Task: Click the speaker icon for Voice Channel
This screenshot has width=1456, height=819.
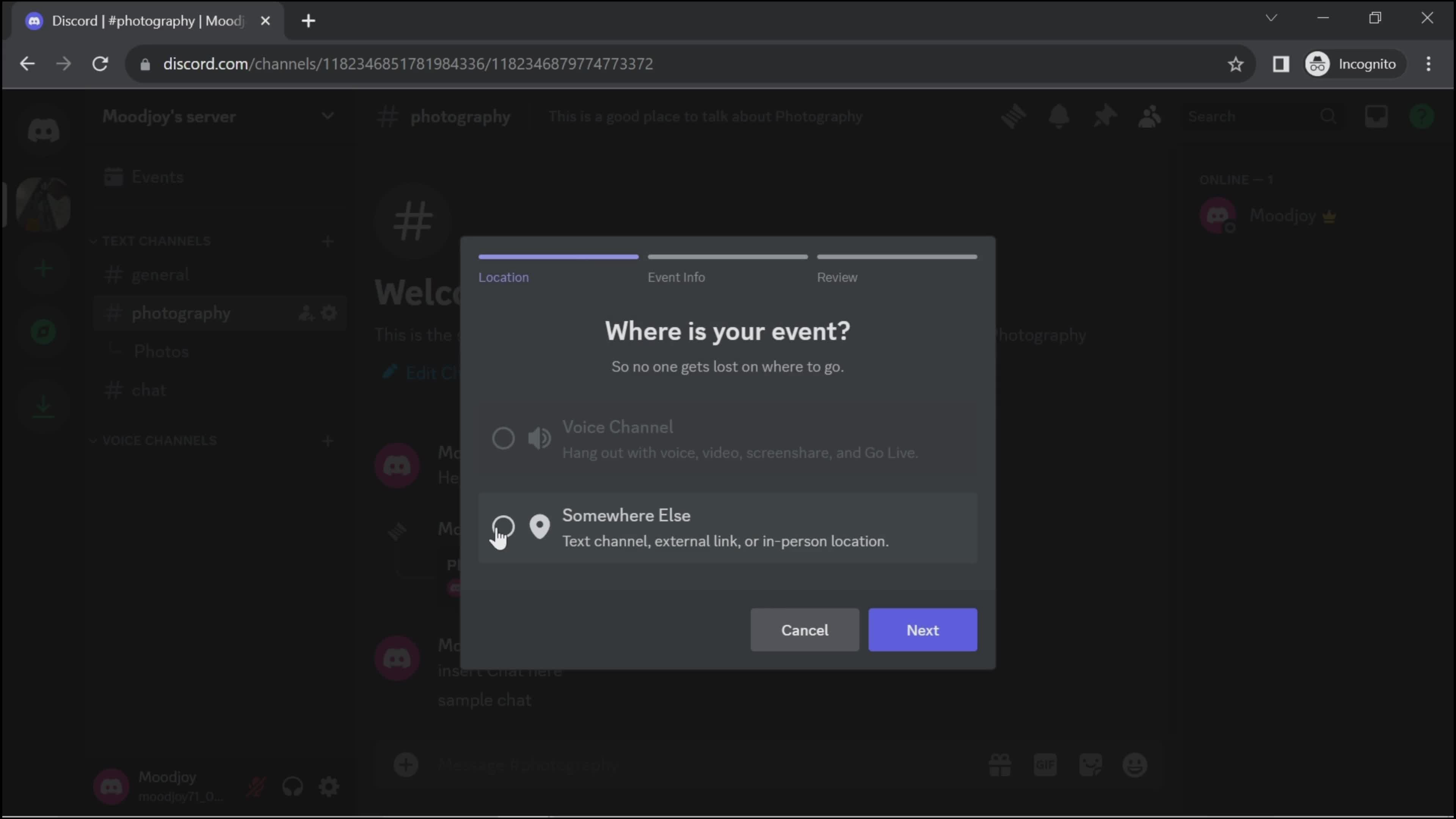Action: [539, 438]
